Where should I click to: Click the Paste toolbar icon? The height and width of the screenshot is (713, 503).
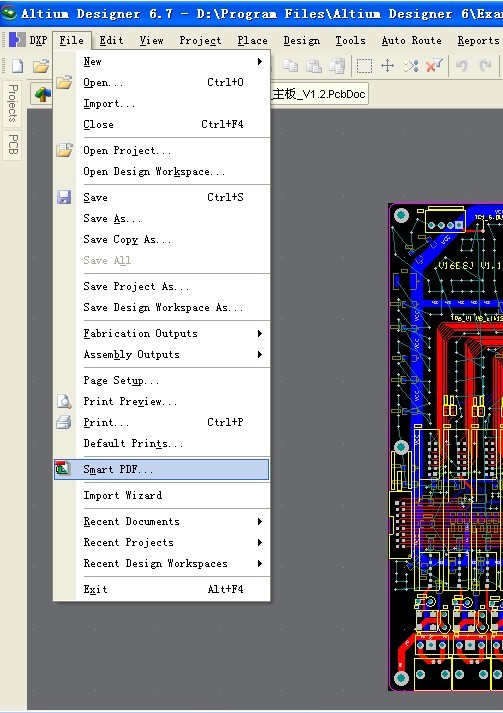pos(314,66)
